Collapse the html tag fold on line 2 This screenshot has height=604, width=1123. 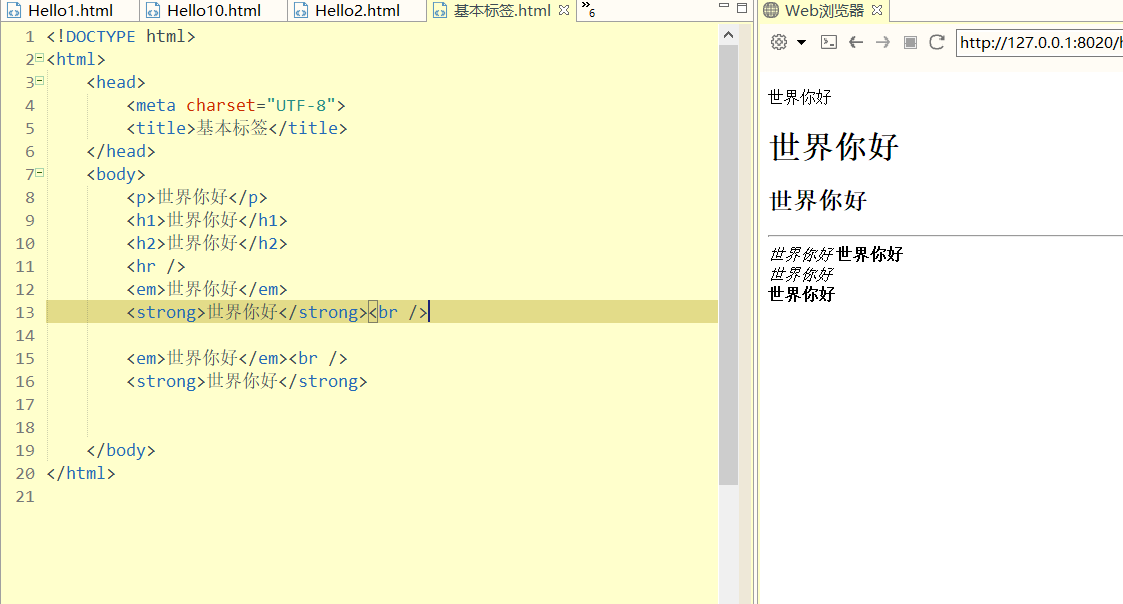point(39,58)
